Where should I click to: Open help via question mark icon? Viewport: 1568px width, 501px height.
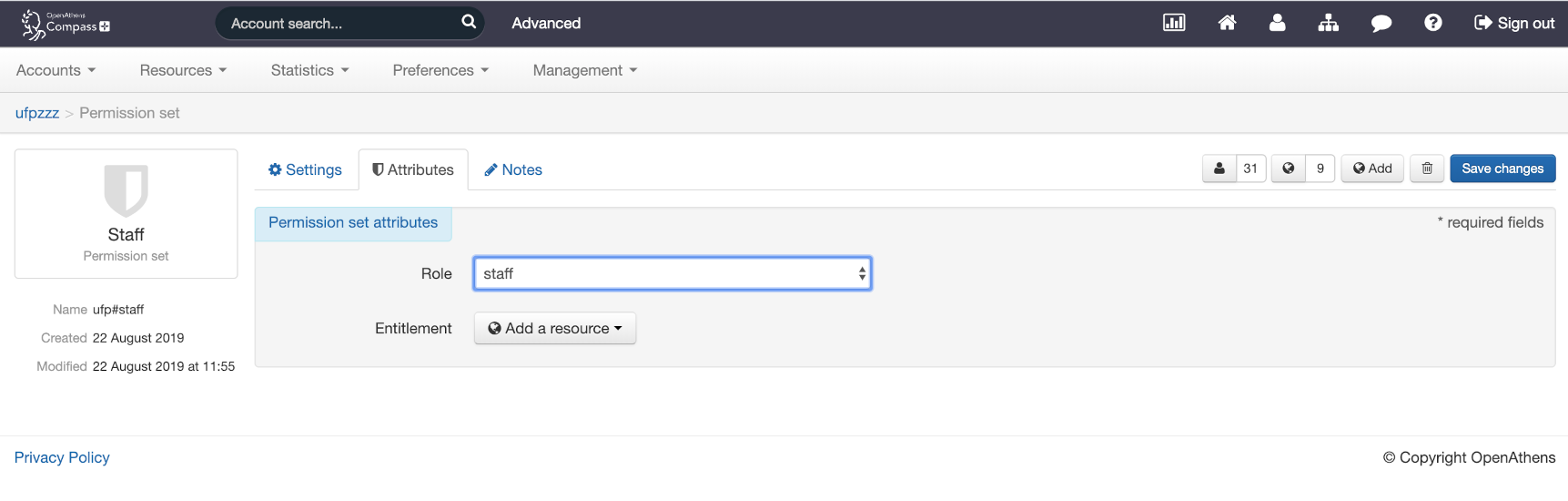pos(1432,23)
